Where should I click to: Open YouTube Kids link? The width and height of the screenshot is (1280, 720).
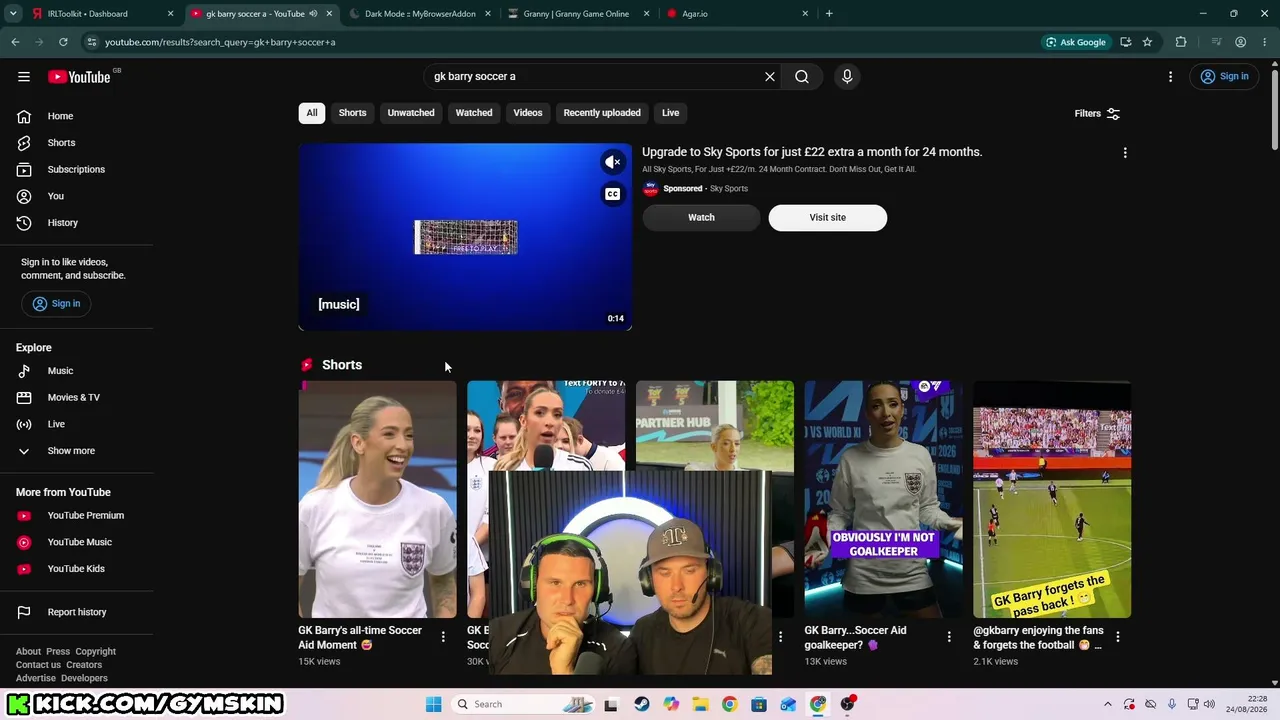77,569
